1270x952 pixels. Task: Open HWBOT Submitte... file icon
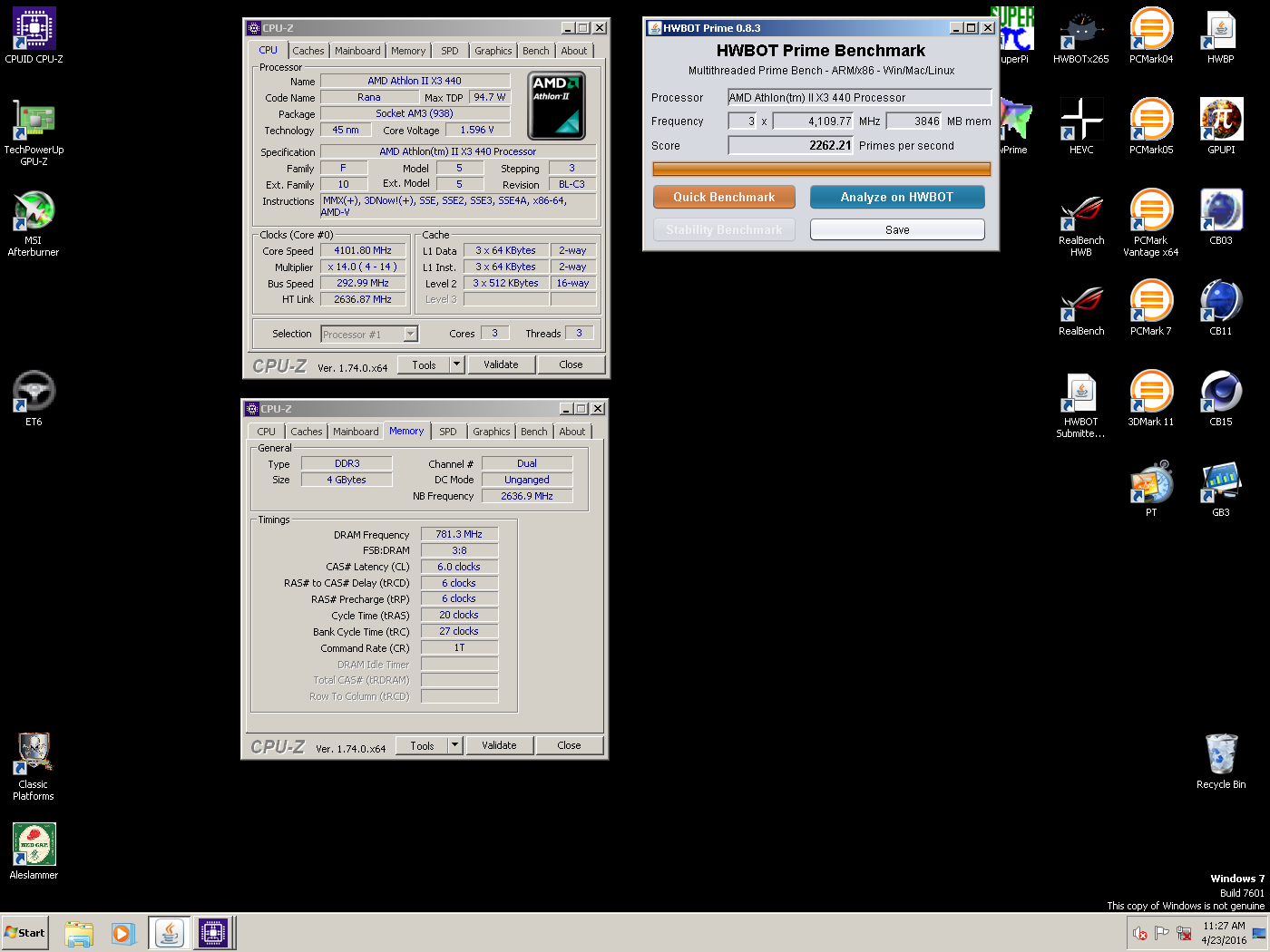pos(1080,404)
